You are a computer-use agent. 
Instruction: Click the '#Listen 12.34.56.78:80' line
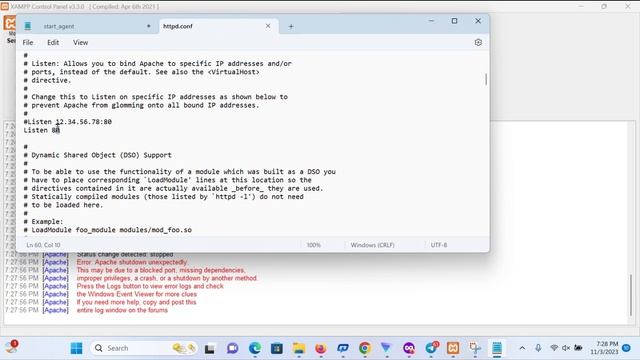[x=67, y=122]
